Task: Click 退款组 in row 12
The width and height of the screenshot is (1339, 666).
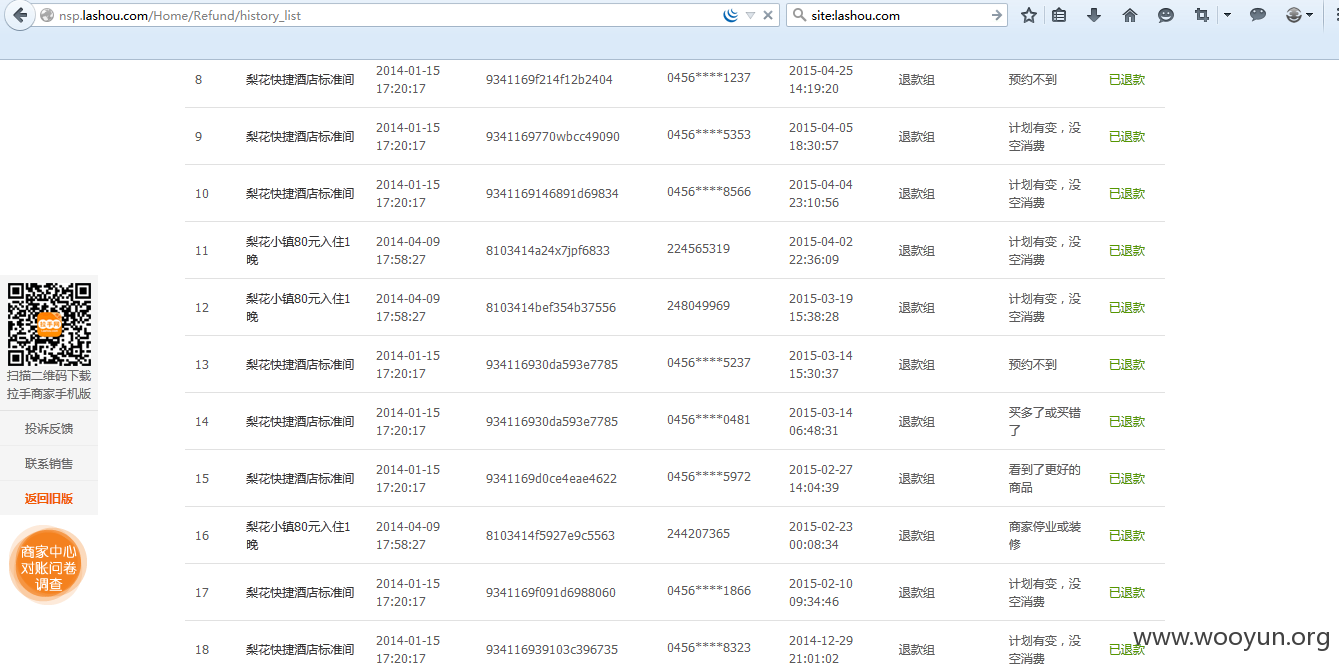Action: point(916,307)
